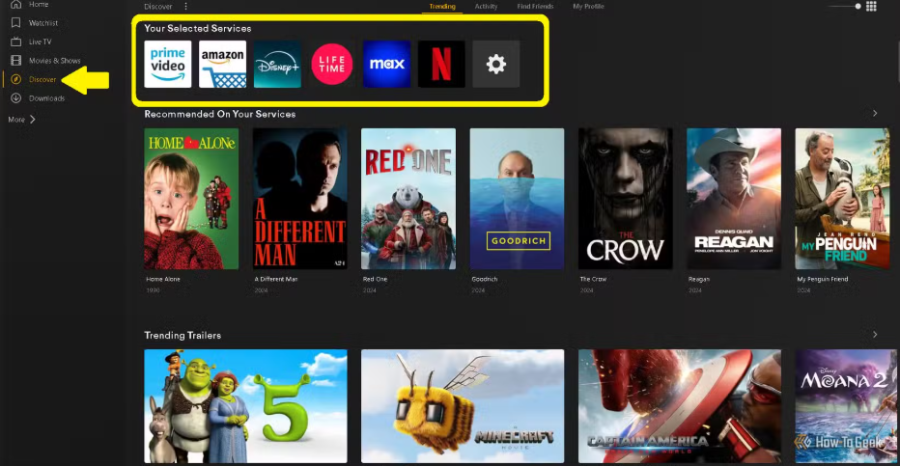Open the Home Alone poster
Image resolution: width=900 pixels, height=466 pixels.
191,199
